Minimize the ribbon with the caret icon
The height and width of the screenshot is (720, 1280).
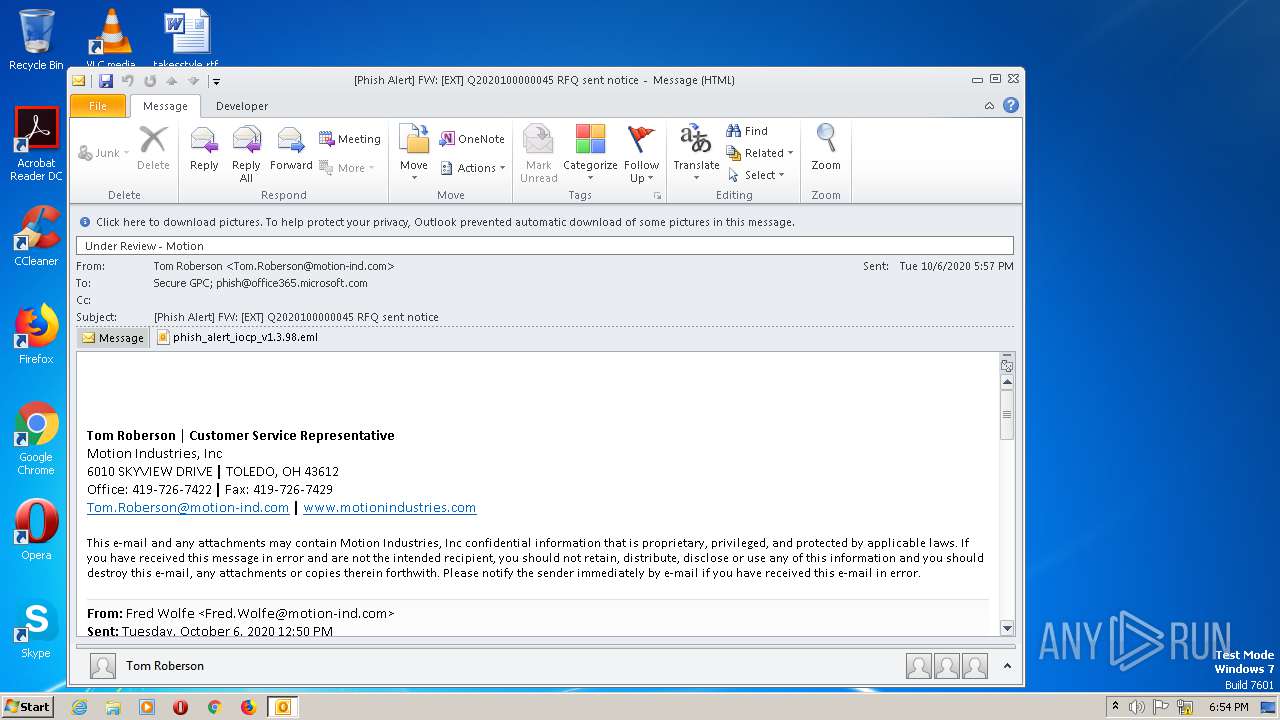click(x=989, y=106)
